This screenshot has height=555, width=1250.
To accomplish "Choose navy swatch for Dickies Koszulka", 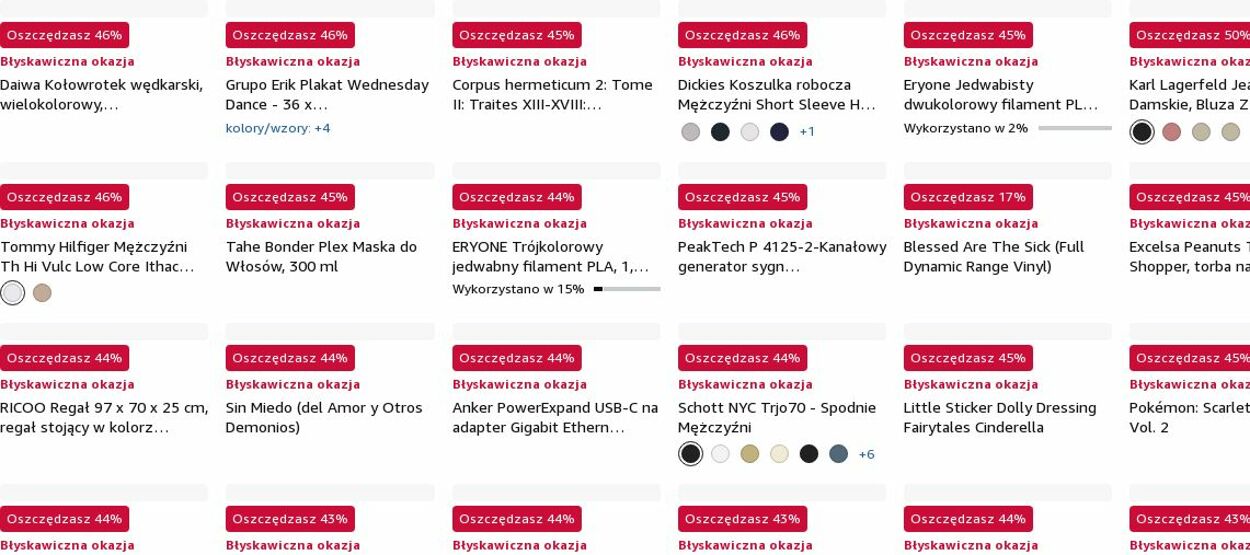I will [x=779, y=132].
